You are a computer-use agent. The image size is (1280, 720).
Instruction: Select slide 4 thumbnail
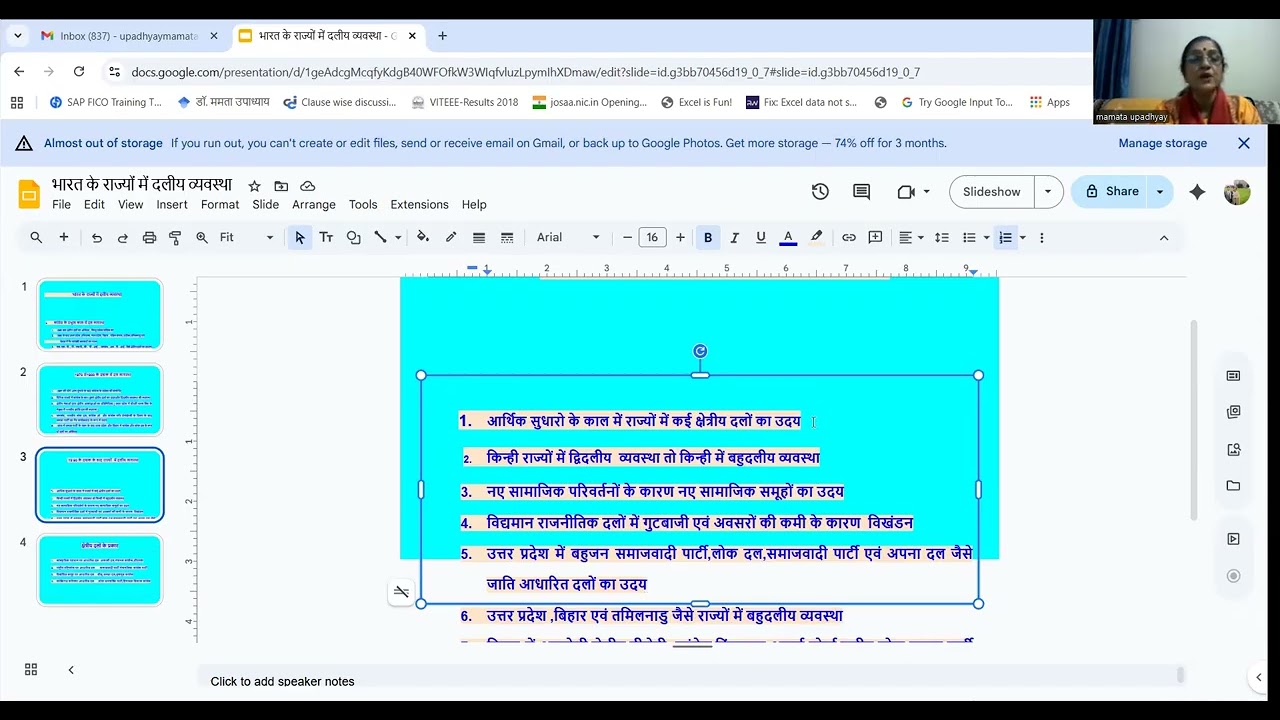pyautogui.click(x=99, y=570)
